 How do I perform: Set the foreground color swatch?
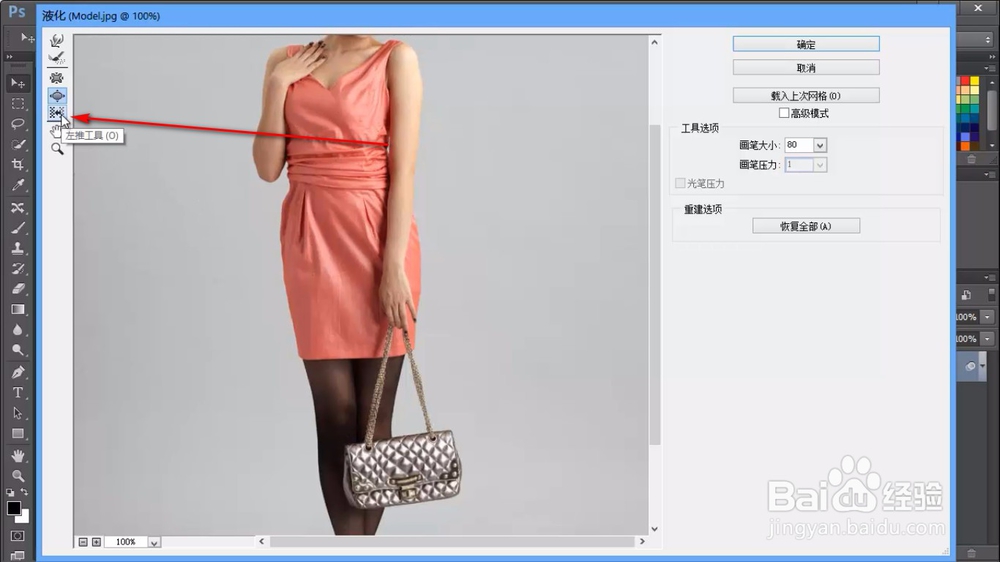tap(13, 508)
